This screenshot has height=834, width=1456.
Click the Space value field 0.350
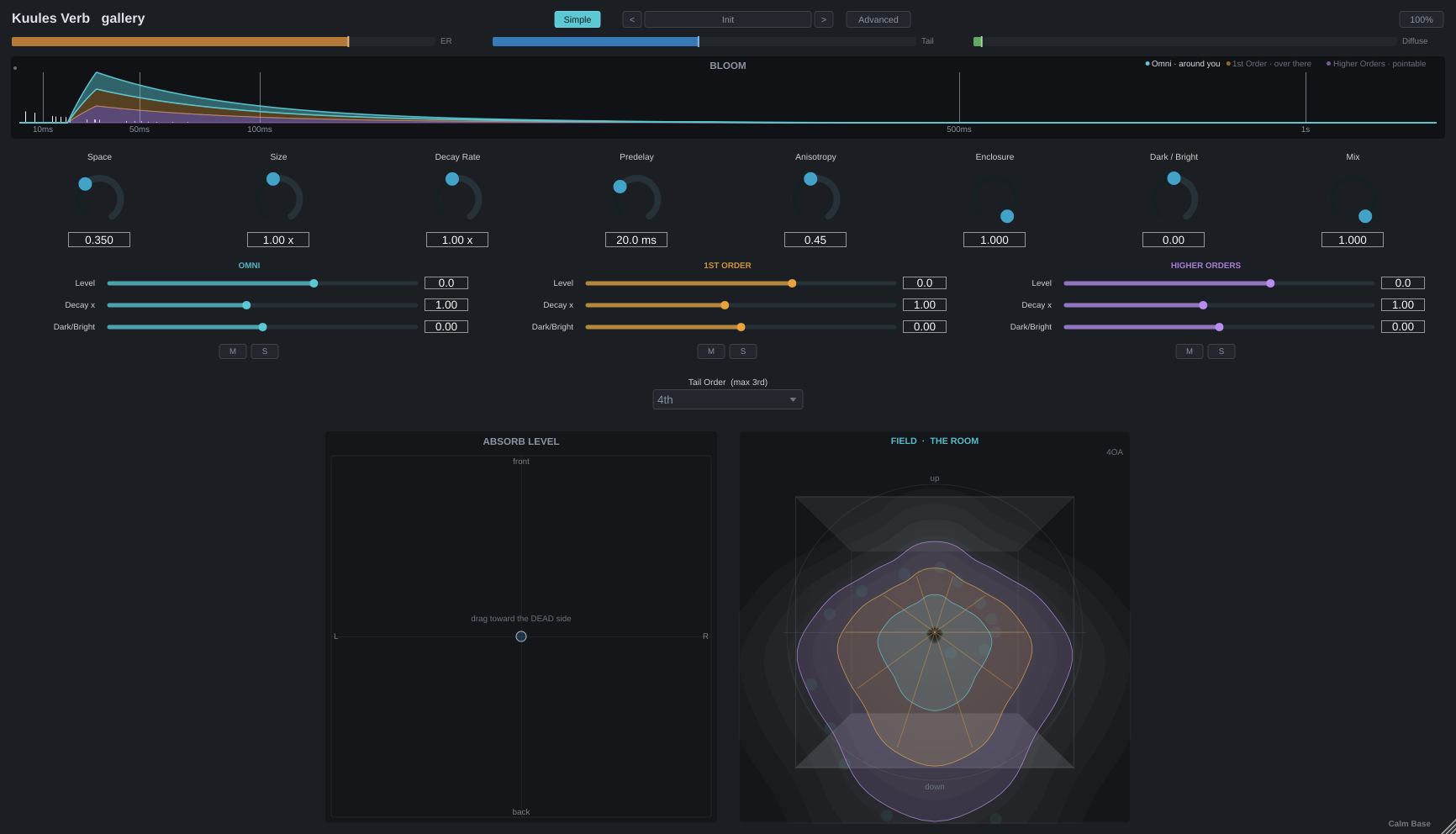coord(99,240)
